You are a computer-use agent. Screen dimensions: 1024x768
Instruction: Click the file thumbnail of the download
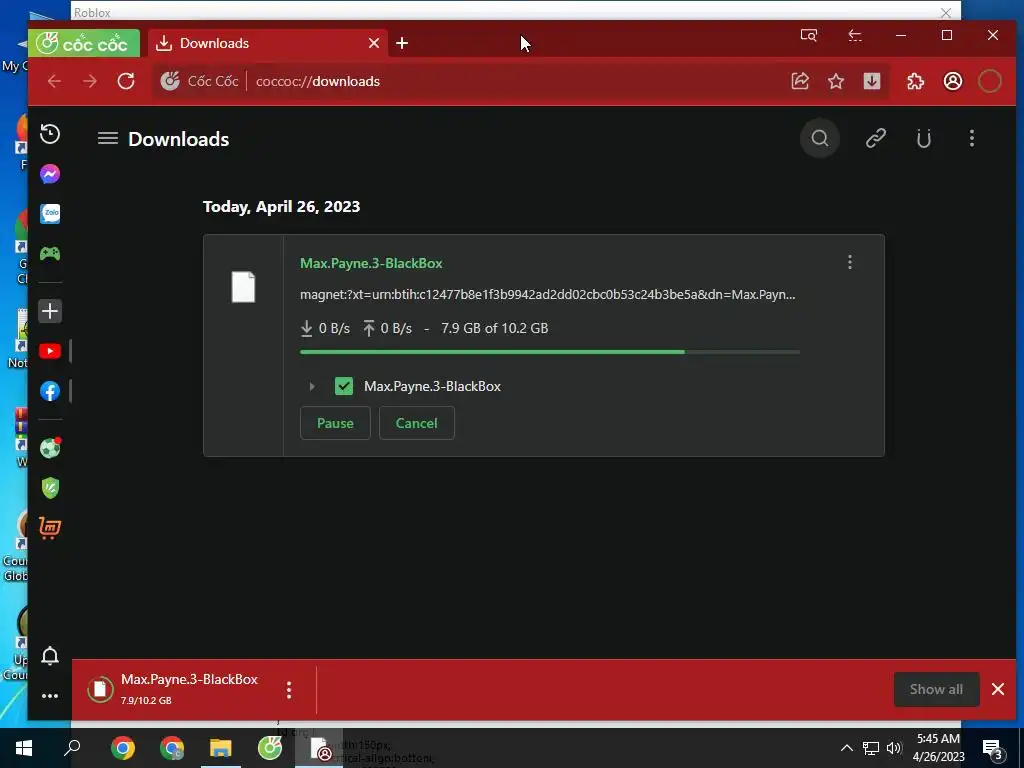click(x=243, y=287)
